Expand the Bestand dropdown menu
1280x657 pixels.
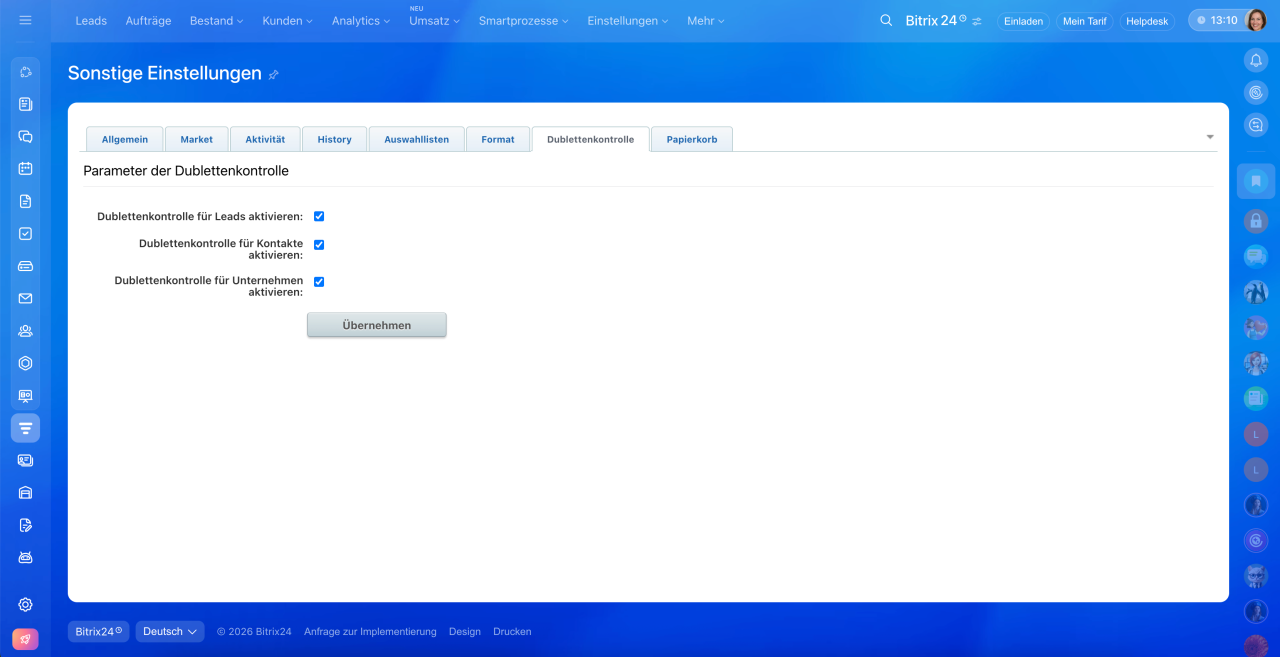pos(216,21)
